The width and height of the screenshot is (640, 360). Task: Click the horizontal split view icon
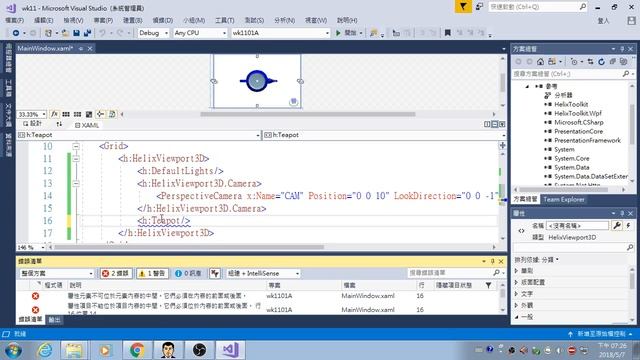(495, 124)
